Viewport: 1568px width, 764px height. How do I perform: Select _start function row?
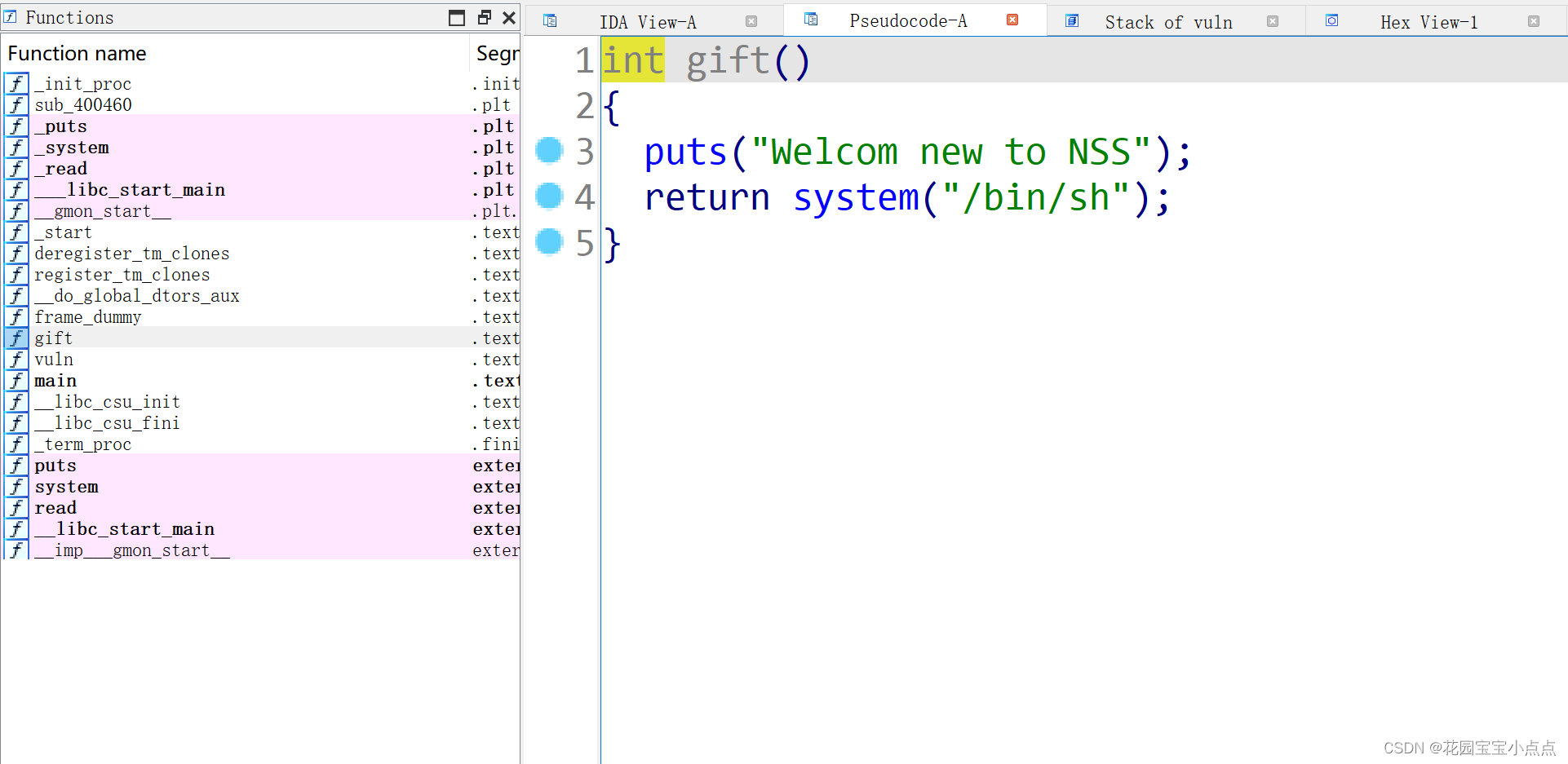[260, 232]
